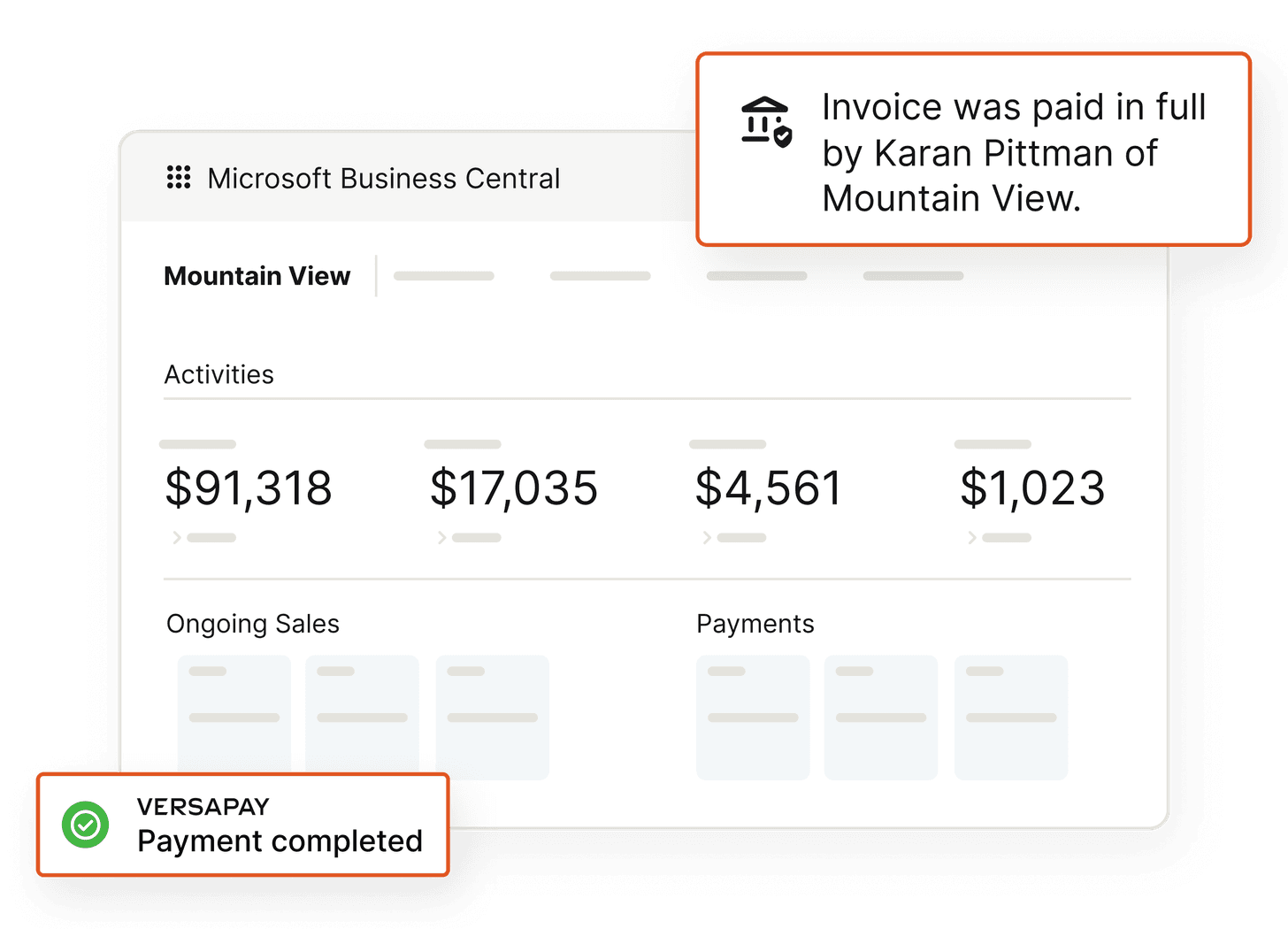The width and height of the screenshot is (1288, 929).
Task: Open the third Payments card
Action: [1011, 718]
